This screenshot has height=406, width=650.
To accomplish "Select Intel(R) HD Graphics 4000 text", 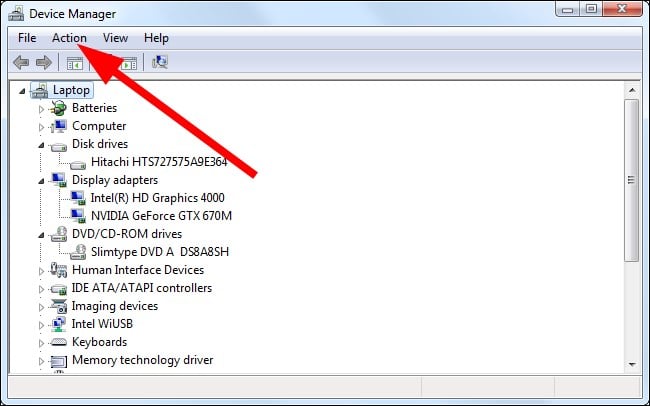I will point(158,198).
